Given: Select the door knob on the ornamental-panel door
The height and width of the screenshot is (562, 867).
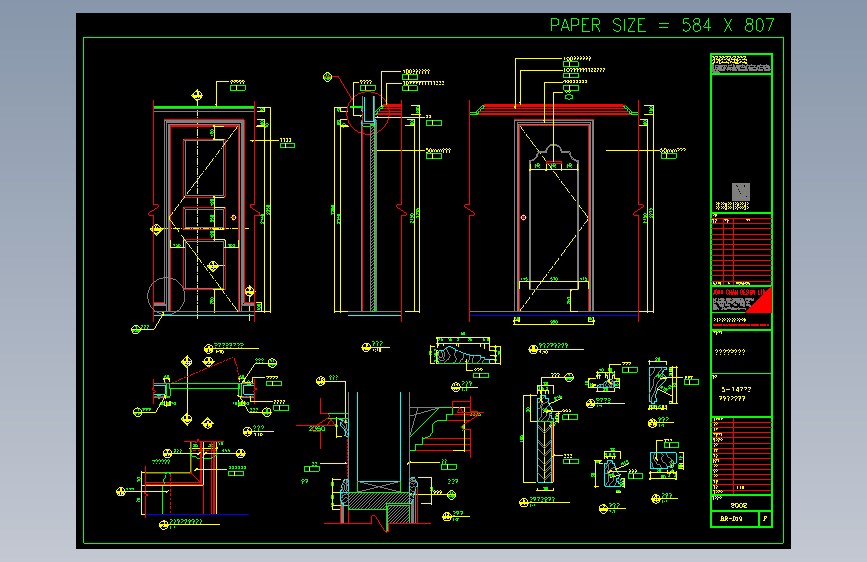Looking at the screenshot, I should click(x=523, y=217).
